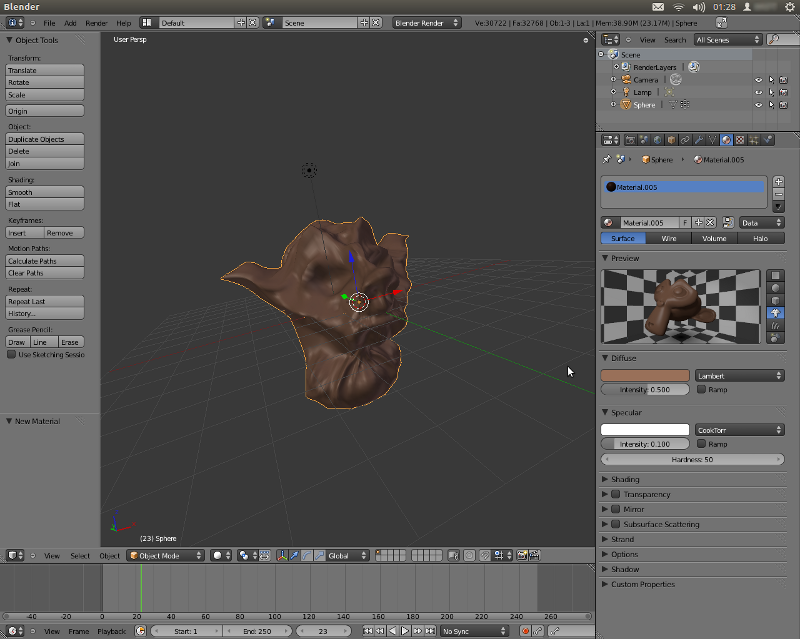This screenshot has height=639, width=800.
Task: Click the diffuse color swatch
Action: [645, 376]
